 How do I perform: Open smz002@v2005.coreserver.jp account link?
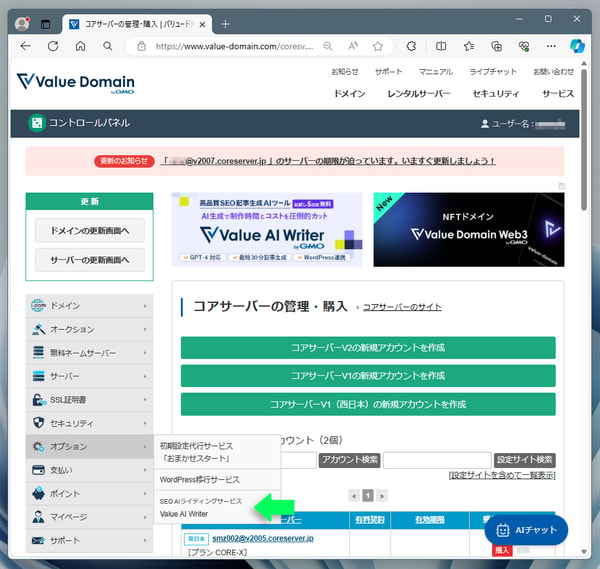click(x=263, y=538)
